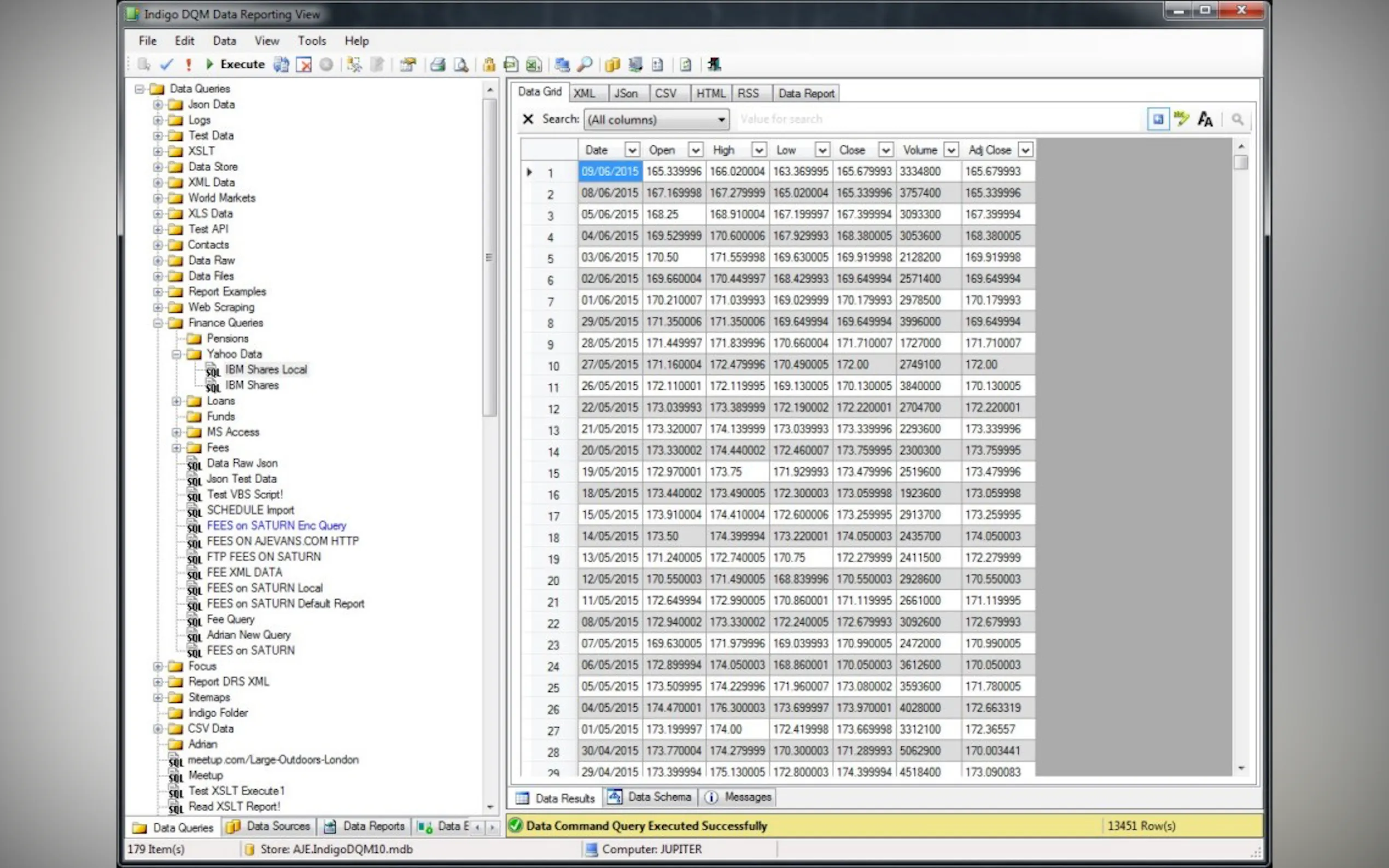The height and width of the screenshot is (868, 1389).
Task: Toggle the blue highlighted grid option button
Action: coord(1158,119)
